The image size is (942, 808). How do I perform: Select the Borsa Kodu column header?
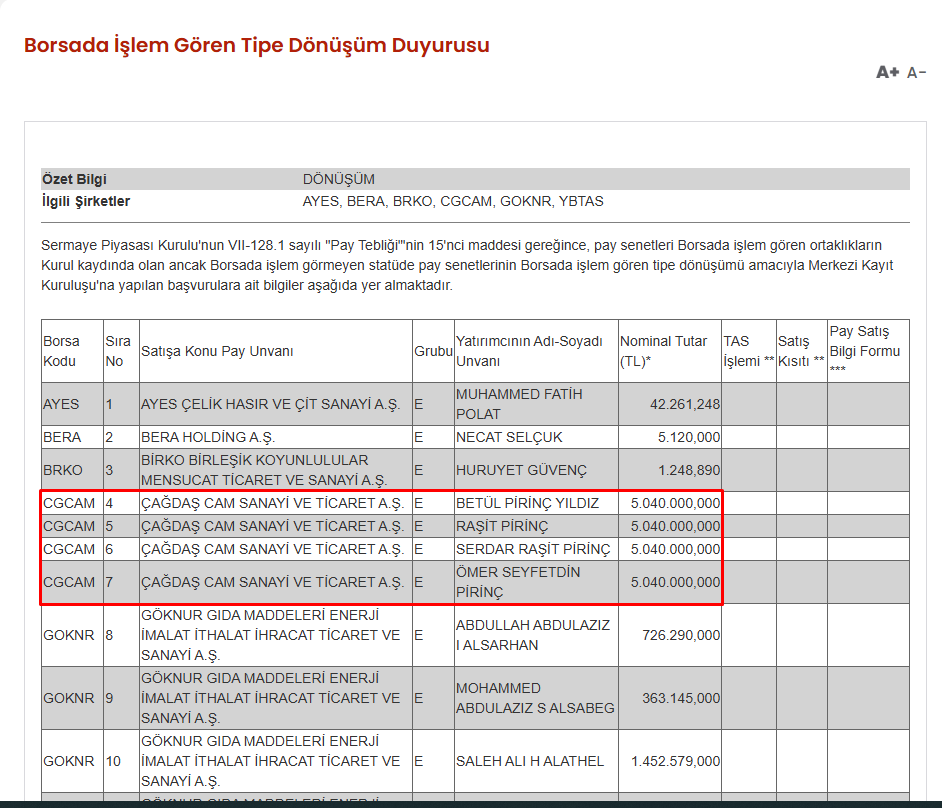(x=61, y=349)
